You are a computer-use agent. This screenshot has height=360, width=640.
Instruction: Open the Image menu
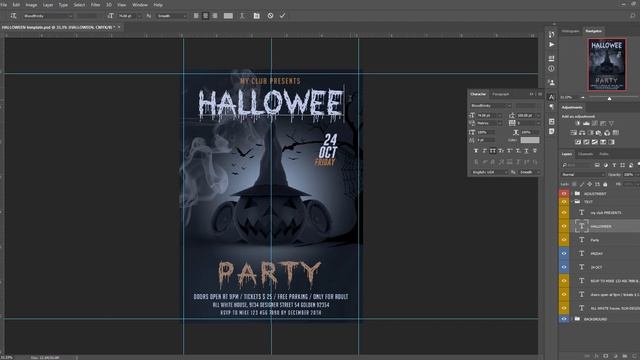(31, 5)
